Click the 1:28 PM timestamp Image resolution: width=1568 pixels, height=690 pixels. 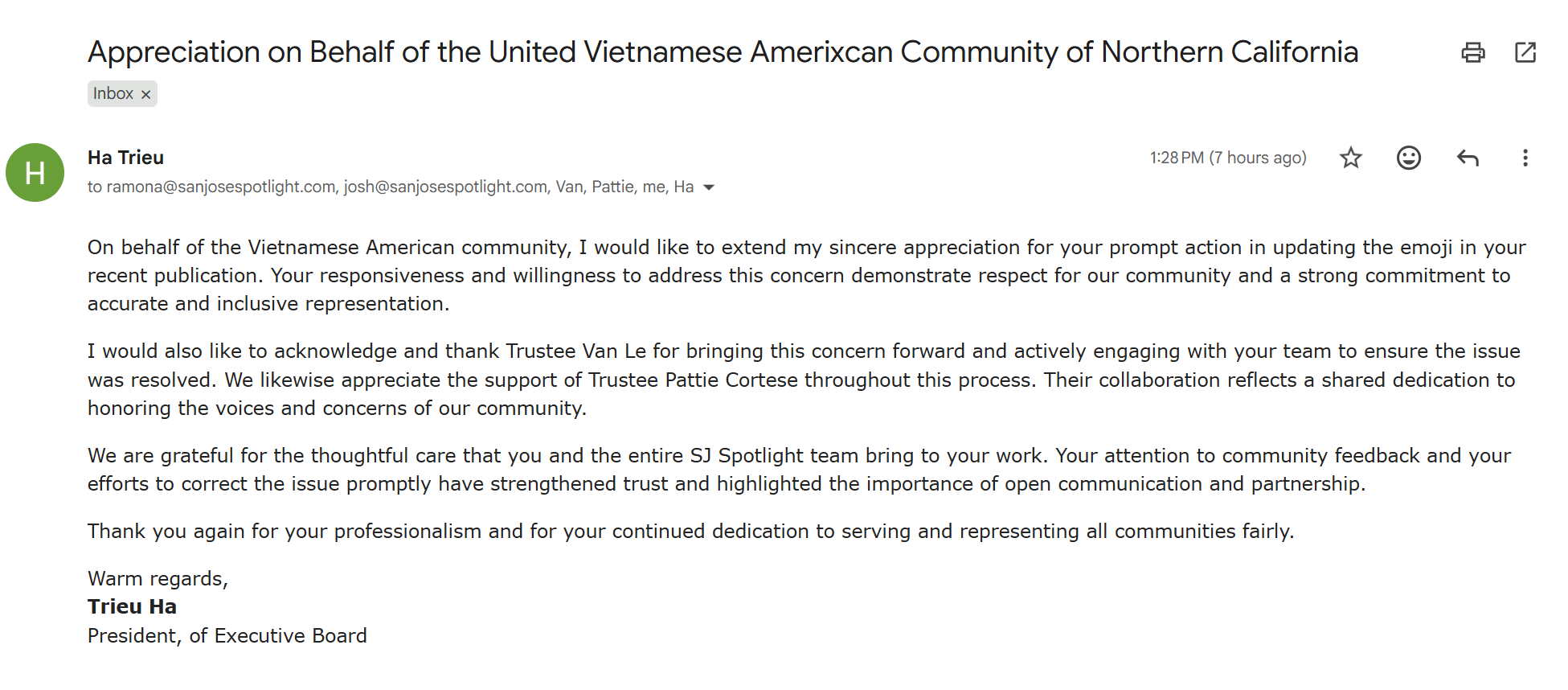point(1227,158)
